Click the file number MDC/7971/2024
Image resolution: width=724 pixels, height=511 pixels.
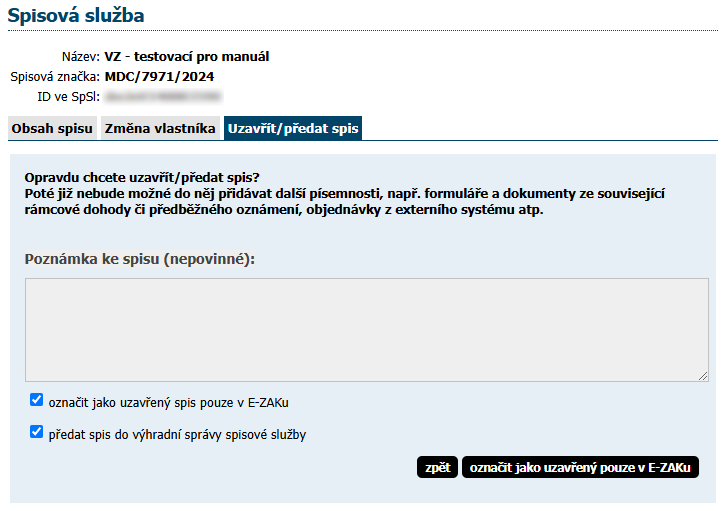(x=159, y=76)
